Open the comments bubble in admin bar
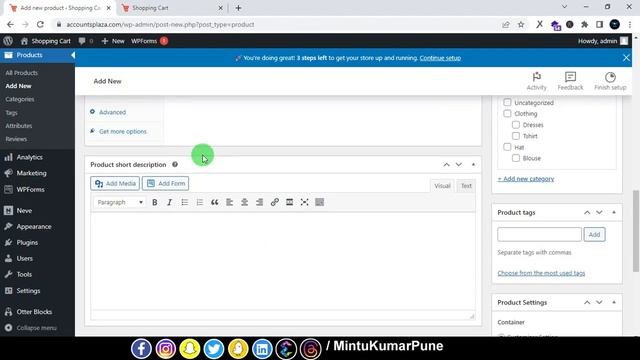Screen dimensions: 640x360 (x=85, y=41)
